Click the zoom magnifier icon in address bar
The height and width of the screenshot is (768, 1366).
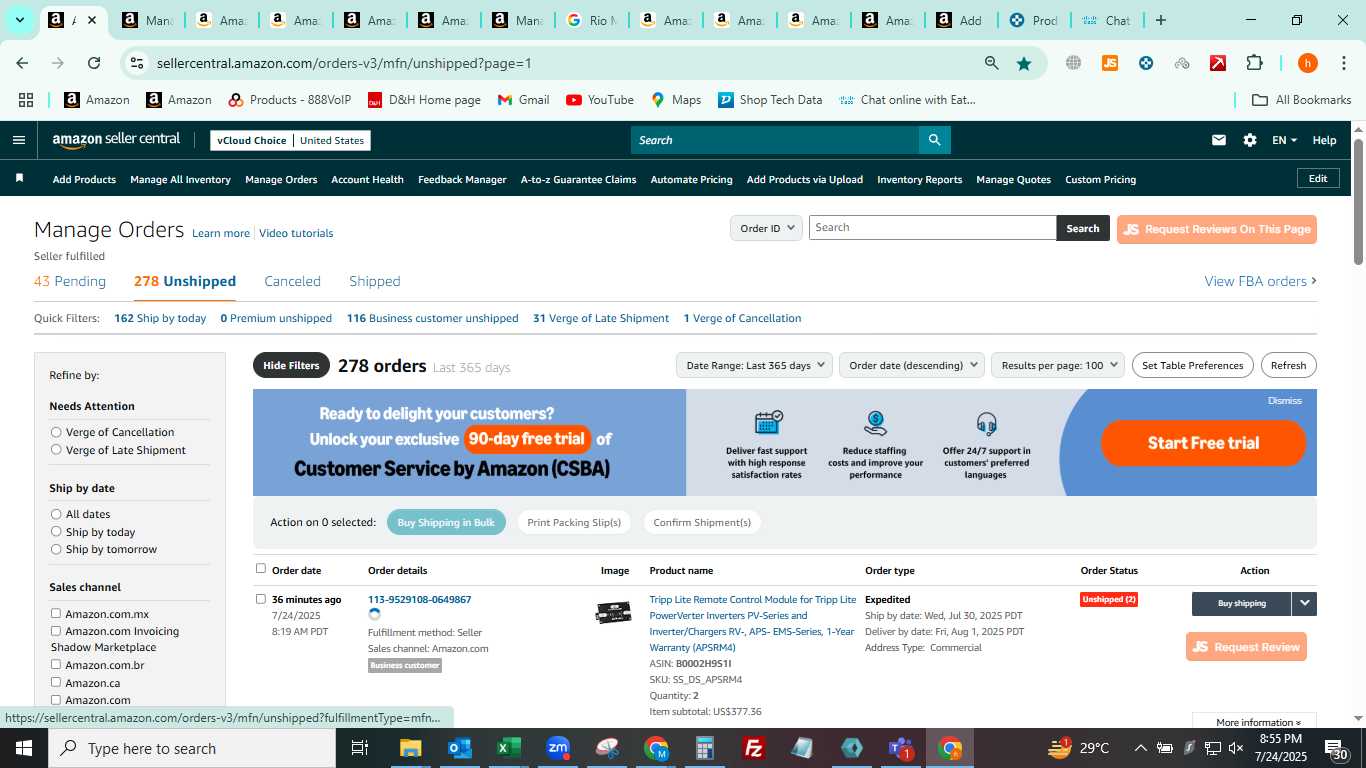(991, 63)
